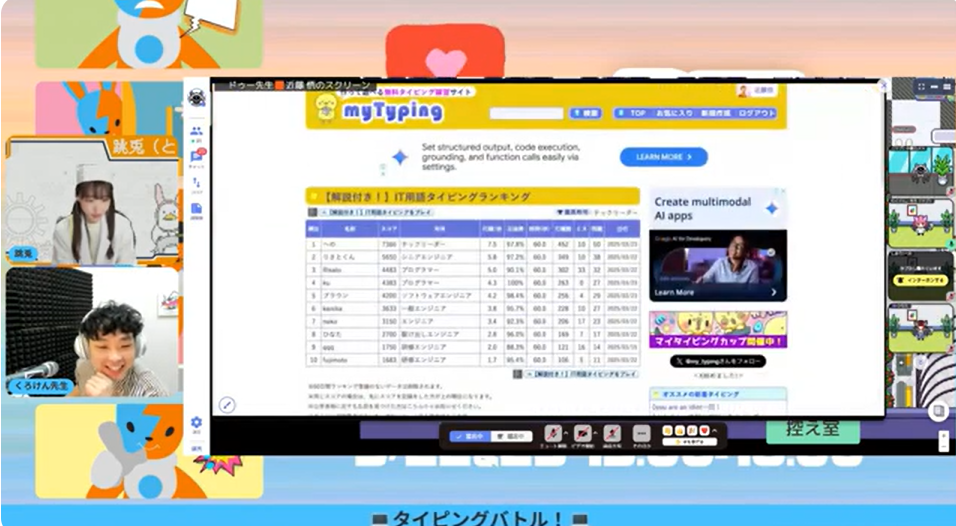
Task: Click the X follow button
Action: coord(718,361)
